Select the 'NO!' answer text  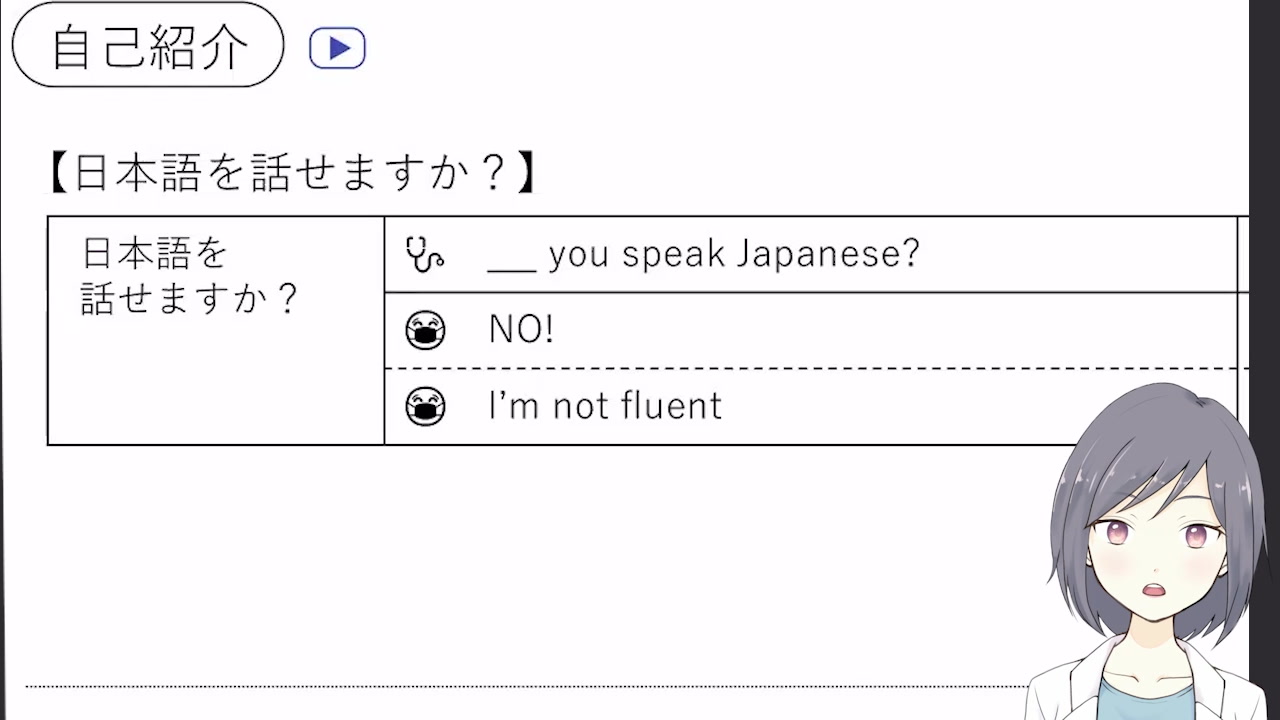point(520,330)
